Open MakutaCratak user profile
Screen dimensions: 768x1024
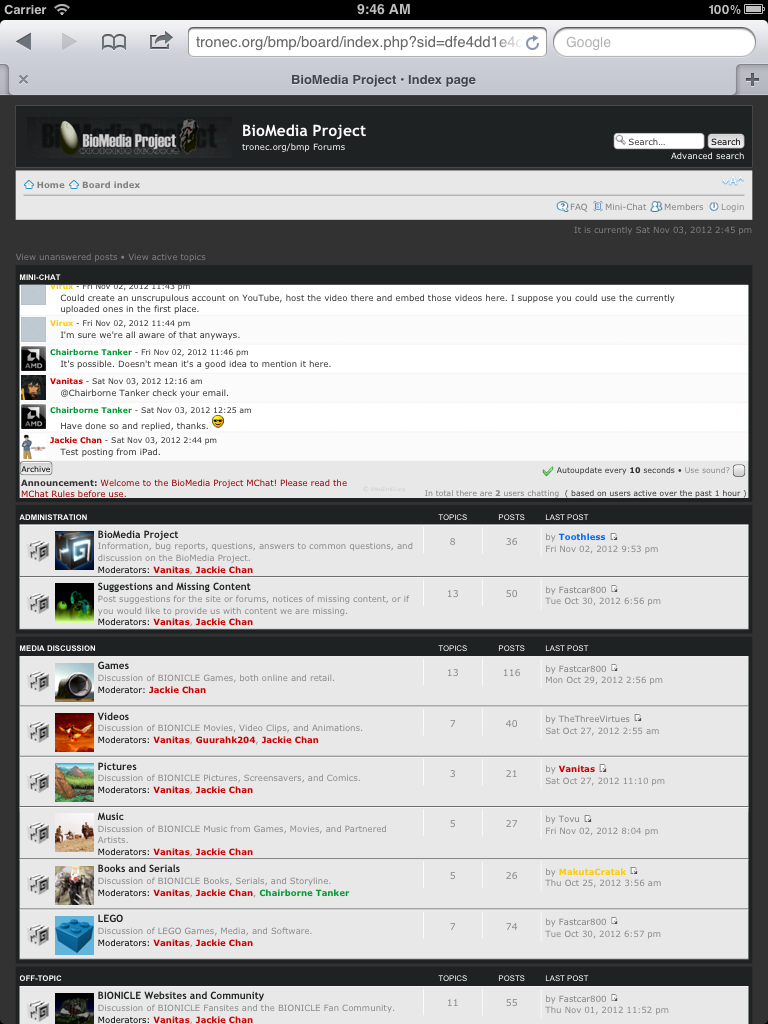592,872
